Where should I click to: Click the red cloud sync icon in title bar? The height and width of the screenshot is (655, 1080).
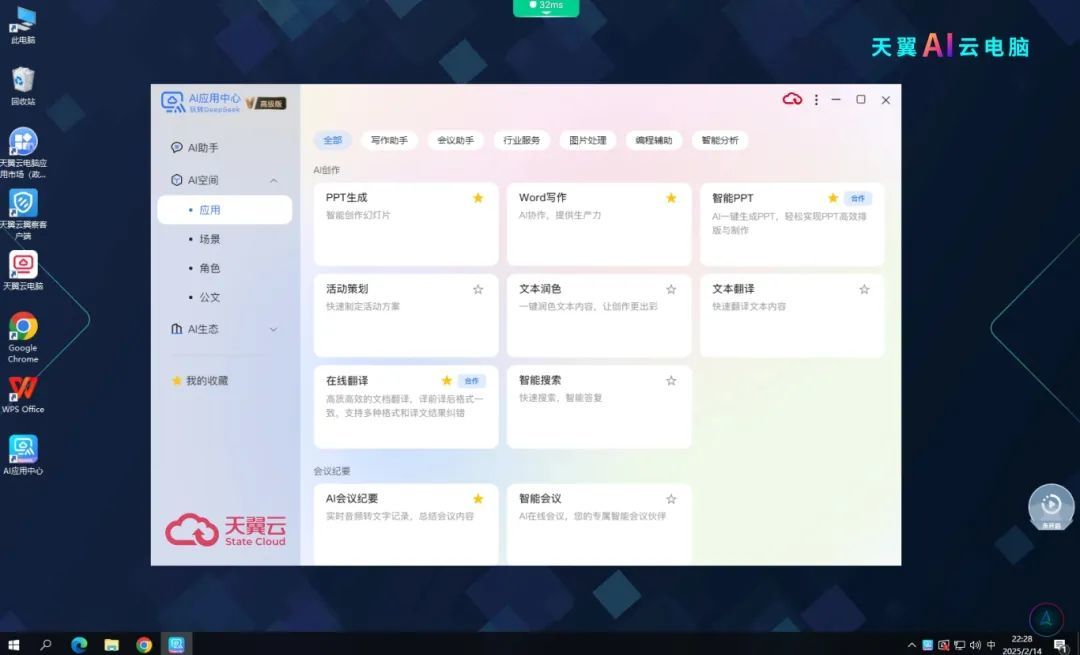pyautogui.click(x=792, y=99)
